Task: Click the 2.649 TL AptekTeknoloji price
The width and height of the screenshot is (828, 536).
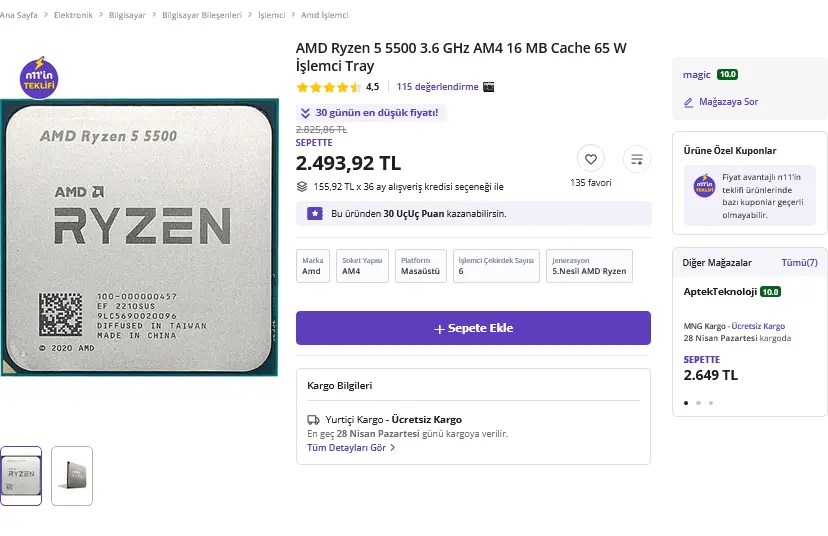Action: 711,375
